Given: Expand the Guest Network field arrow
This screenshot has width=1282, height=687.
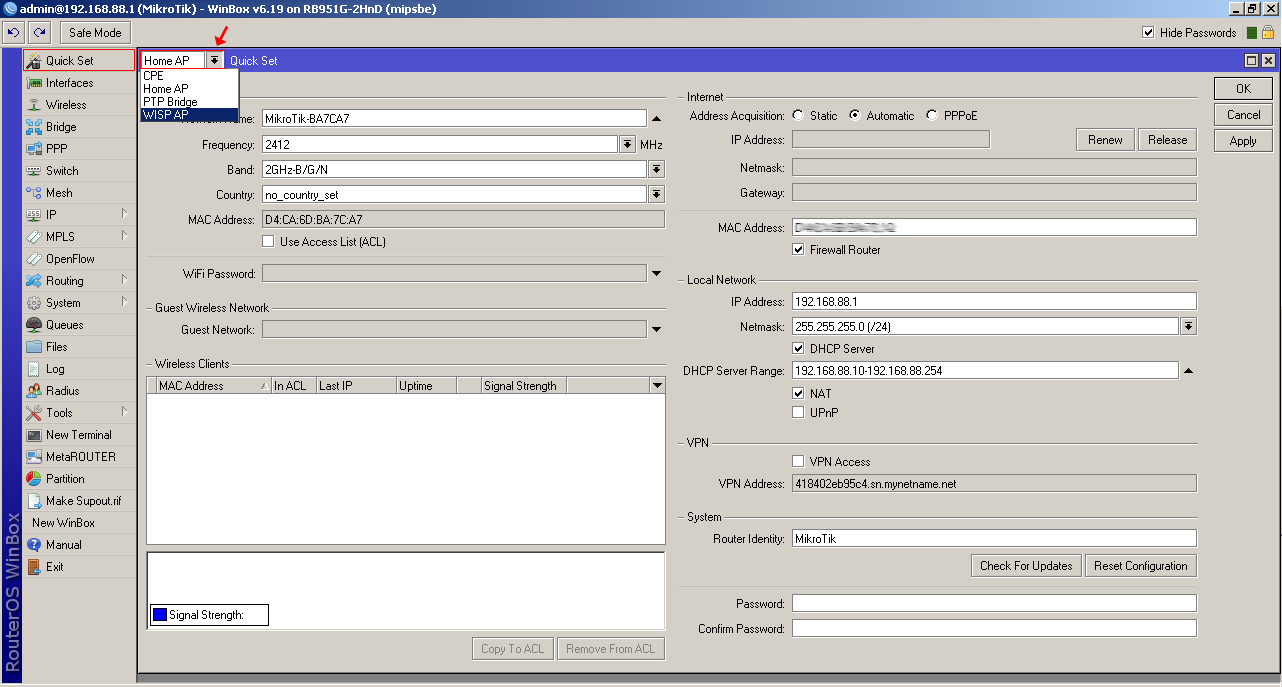Looking at the screenshot, I should point(657,329).
